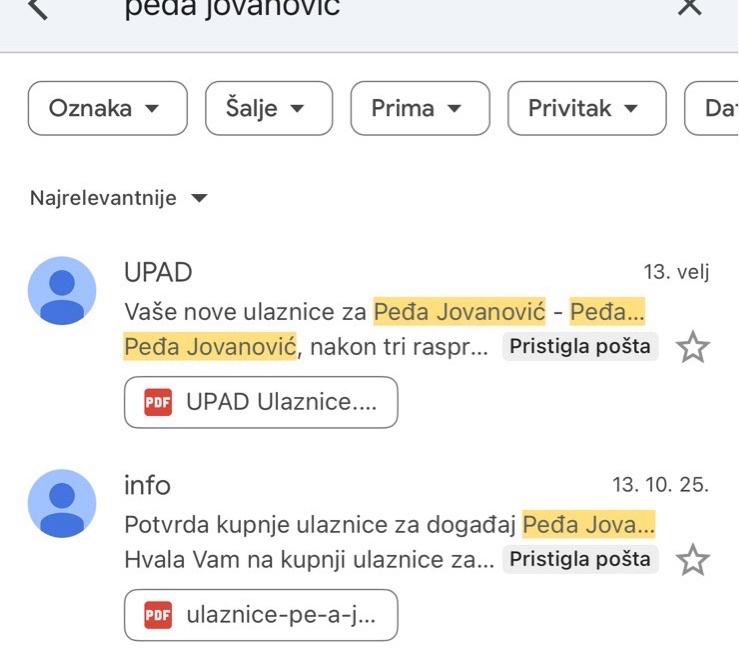Tap the UPAD sender avatar
Screen dimensions: 739x649
pos(62,291)
